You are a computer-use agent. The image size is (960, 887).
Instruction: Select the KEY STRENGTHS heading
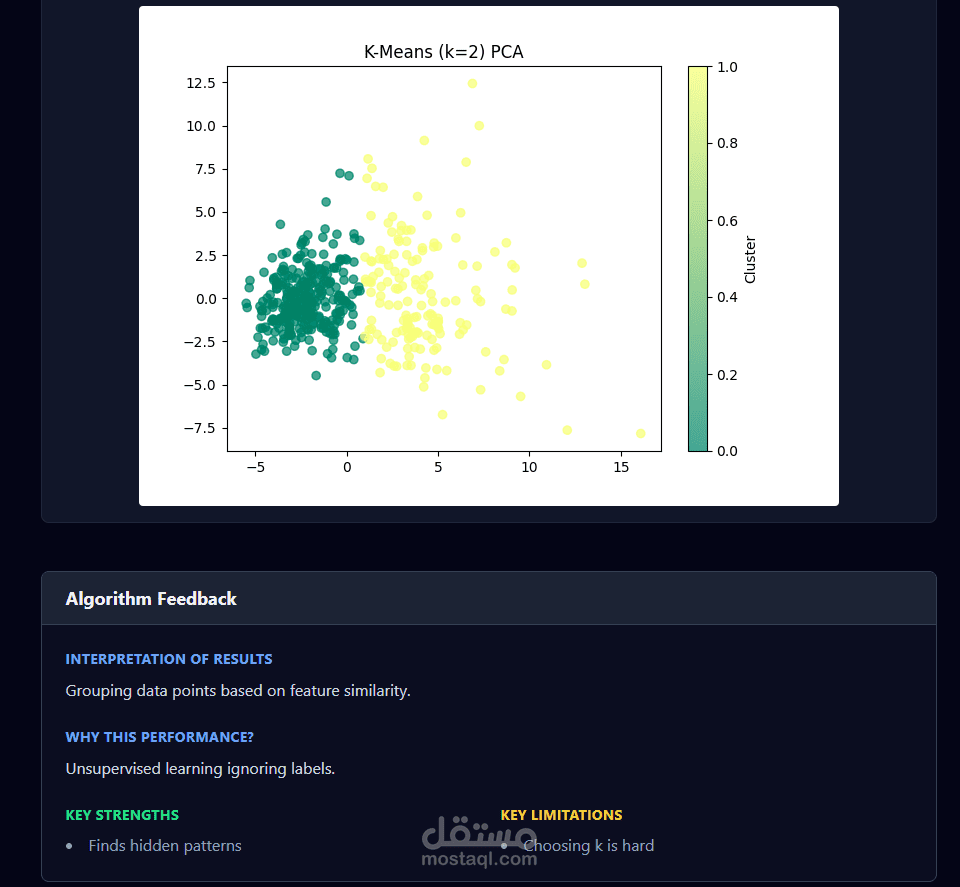tap(122, 815)
